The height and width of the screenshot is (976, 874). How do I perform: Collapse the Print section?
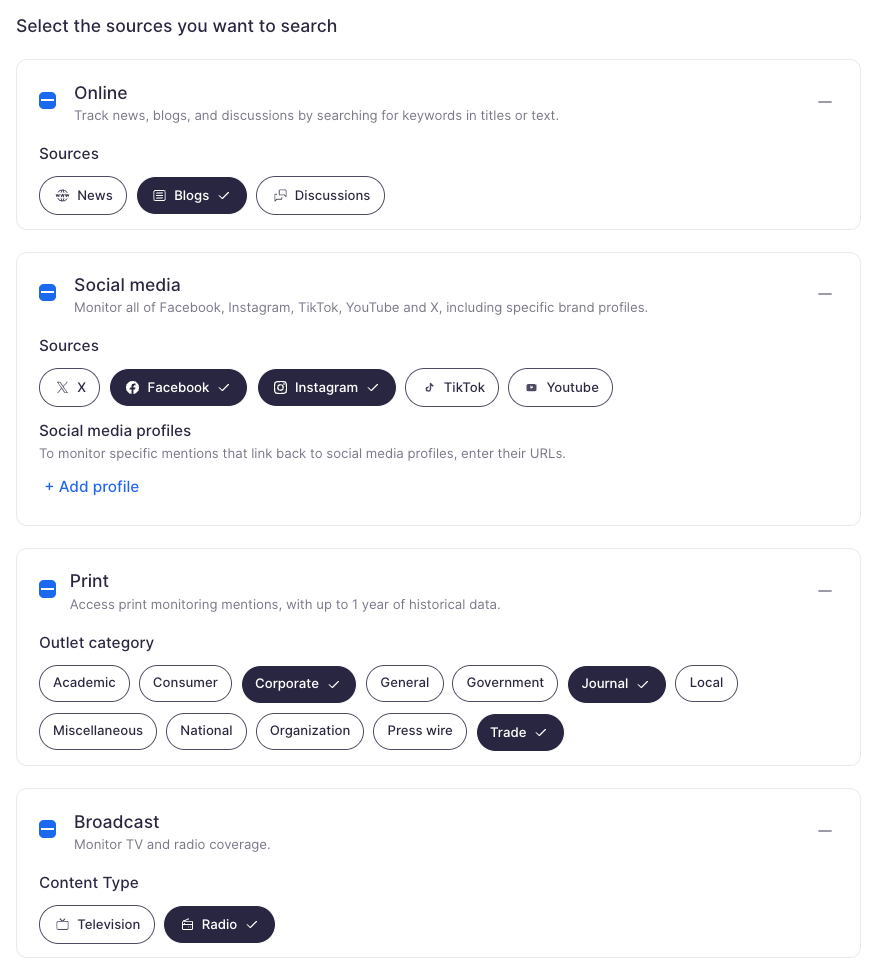824,591
